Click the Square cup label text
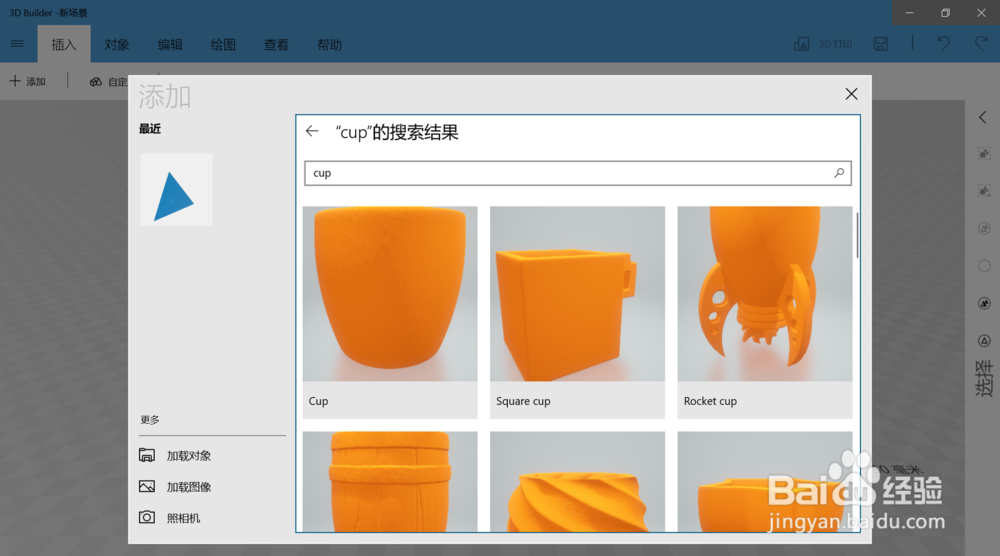This screenshot has height=556, width=1000. pos(523,401)
